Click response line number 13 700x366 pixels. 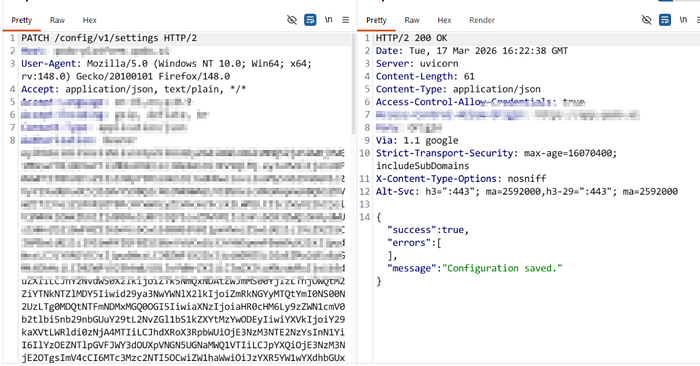[x=365, y=204]
